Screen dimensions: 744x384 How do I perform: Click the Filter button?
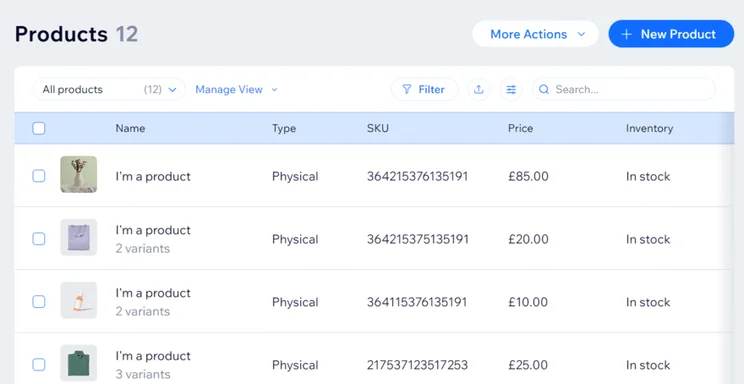[x=424, y=89]
